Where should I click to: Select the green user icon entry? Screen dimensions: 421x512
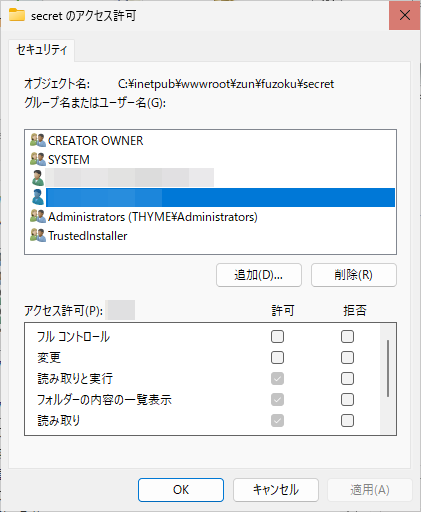38,178
